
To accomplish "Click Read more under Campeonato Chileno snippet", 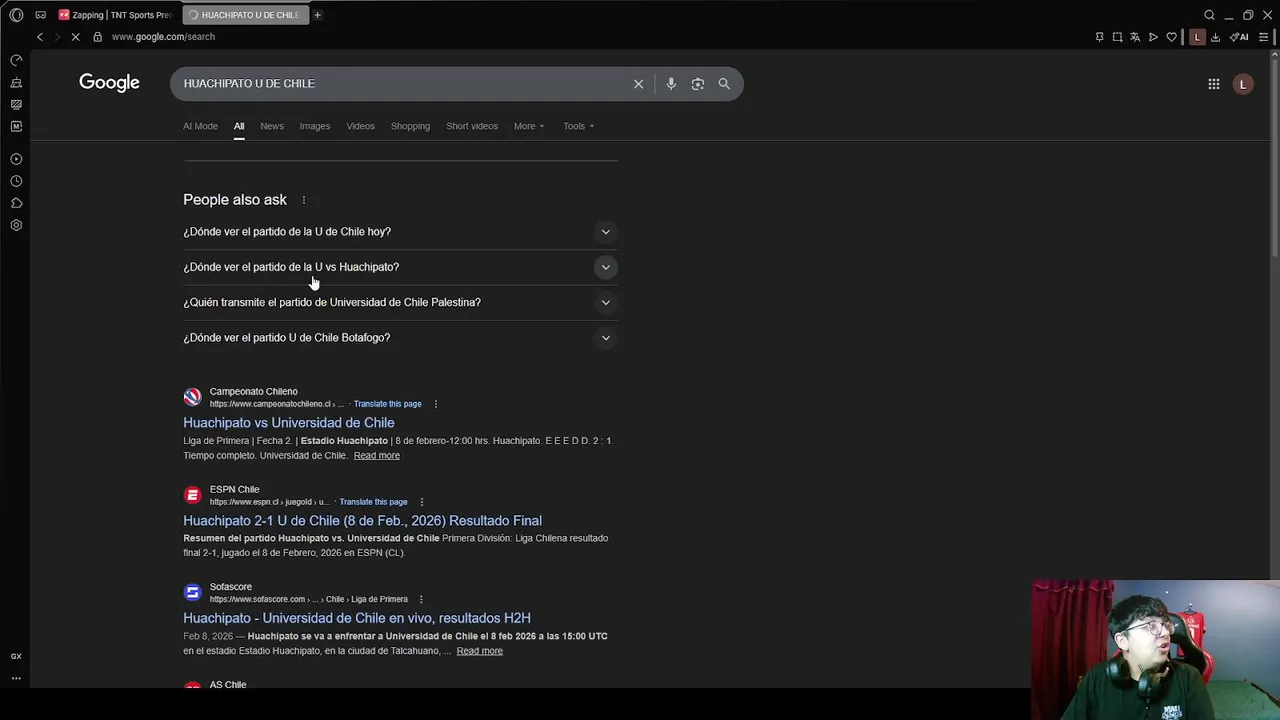I will point(376,456).
